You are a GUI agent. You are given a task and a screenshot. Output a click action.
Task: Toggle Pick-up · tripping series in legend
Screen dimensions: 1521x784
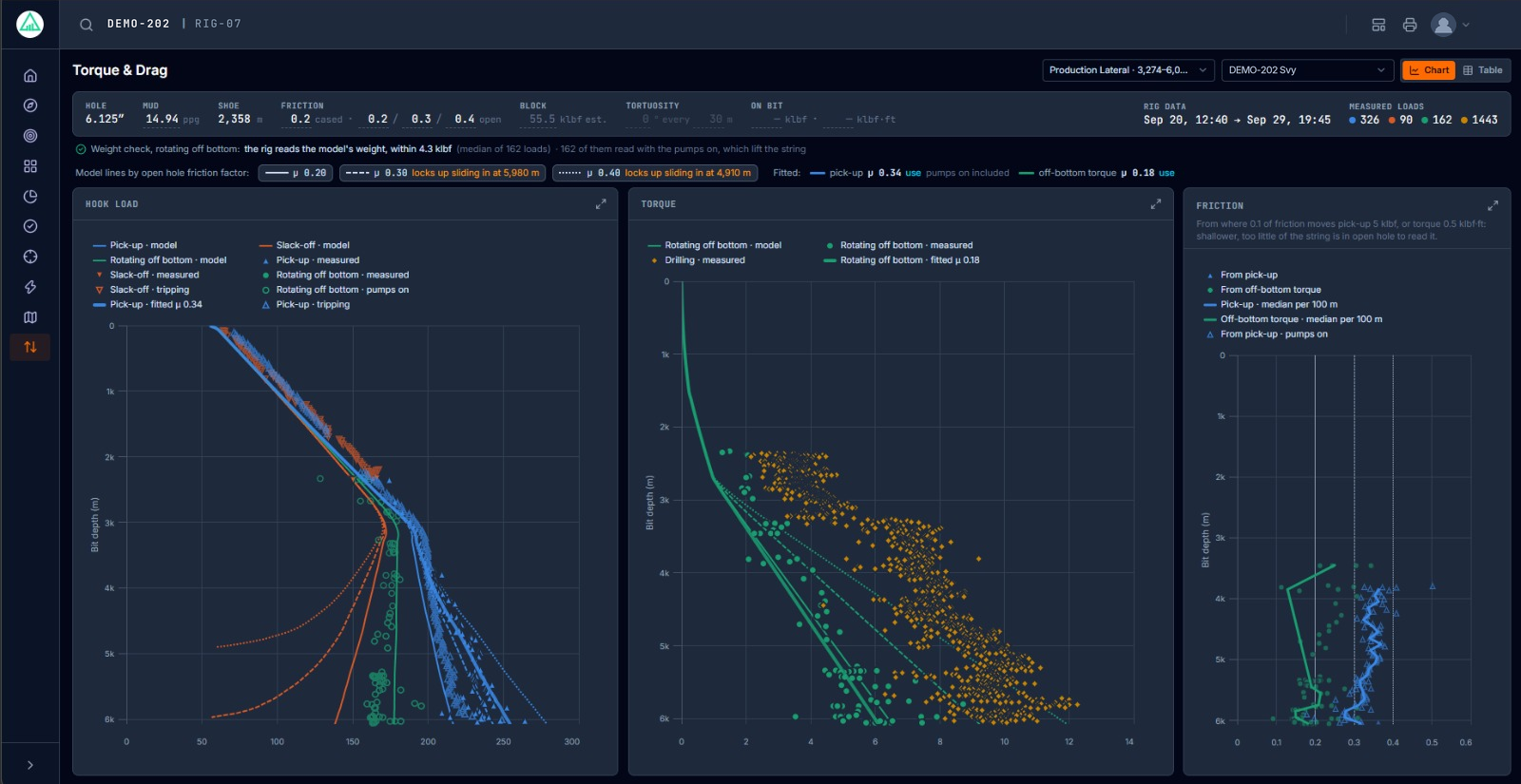click(x=304, y=305)
